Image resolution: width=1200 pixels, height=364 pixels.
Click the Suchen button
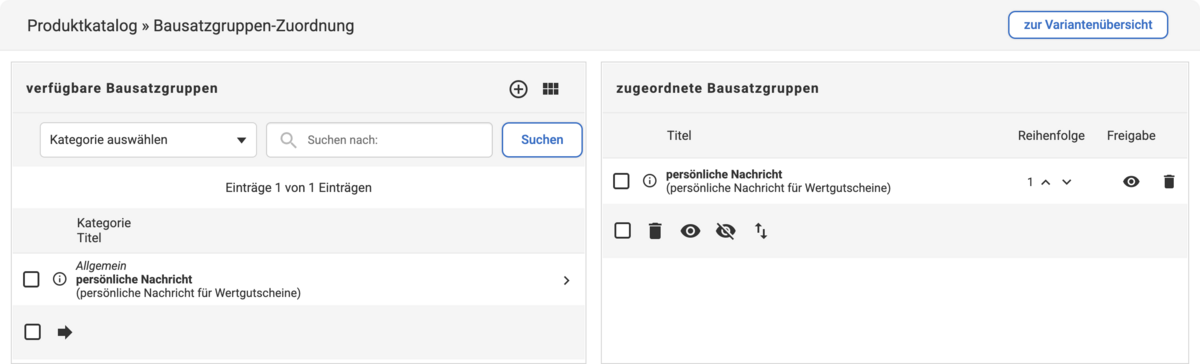pos(542,140)
